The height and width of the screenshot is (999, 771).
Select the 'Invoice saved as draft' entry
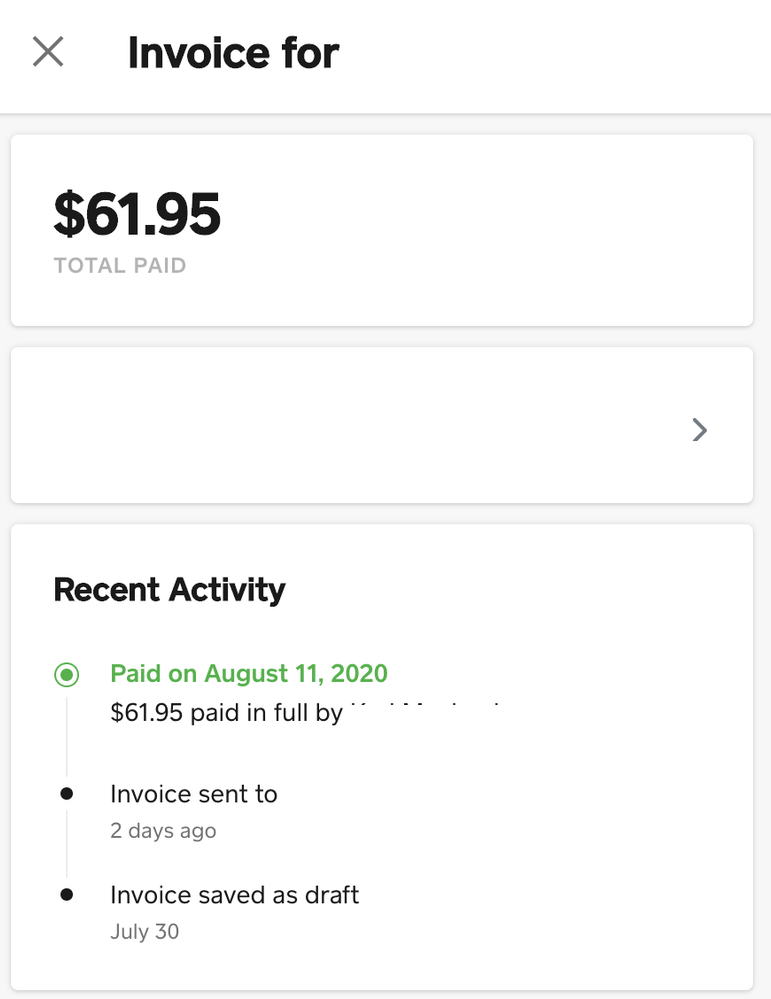click(x=234, y=894)
